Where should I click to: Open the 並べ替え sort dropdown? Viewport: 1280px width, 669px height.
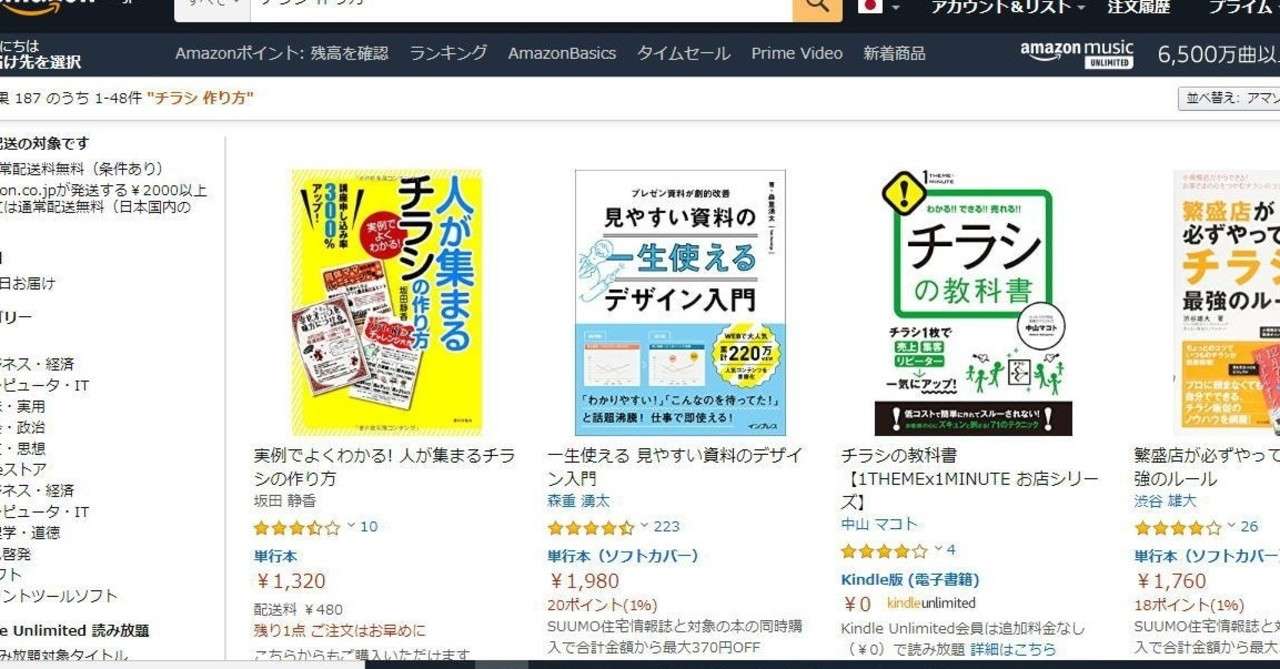click(1229, 98)
